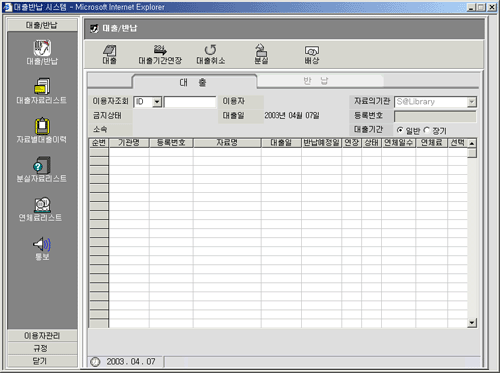Click the header check icon beside 대출/반납
500x373 pixels.
pos(94,28)
